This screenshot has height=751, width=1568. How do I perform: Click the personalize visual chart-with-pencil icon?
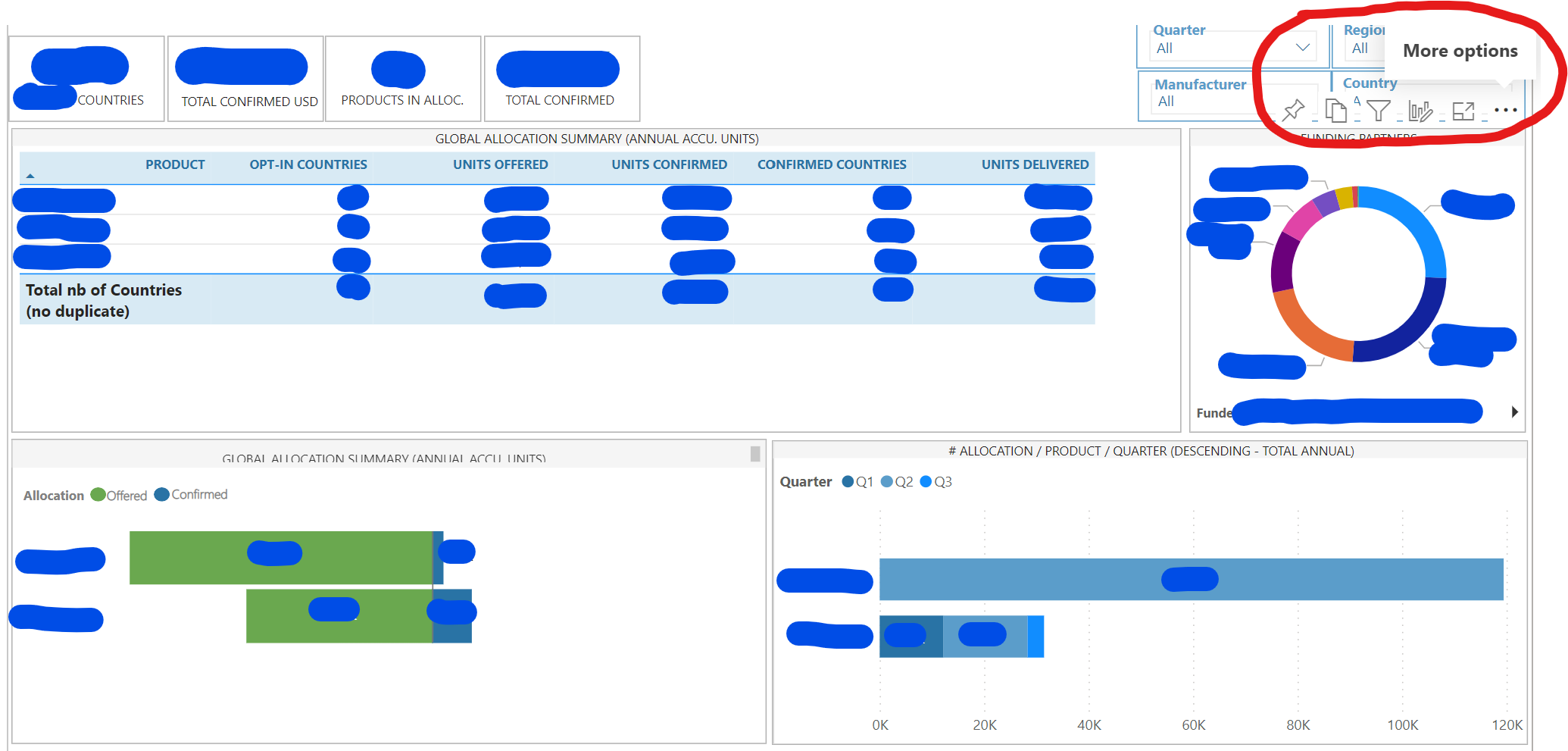(x=1420, y=111)
